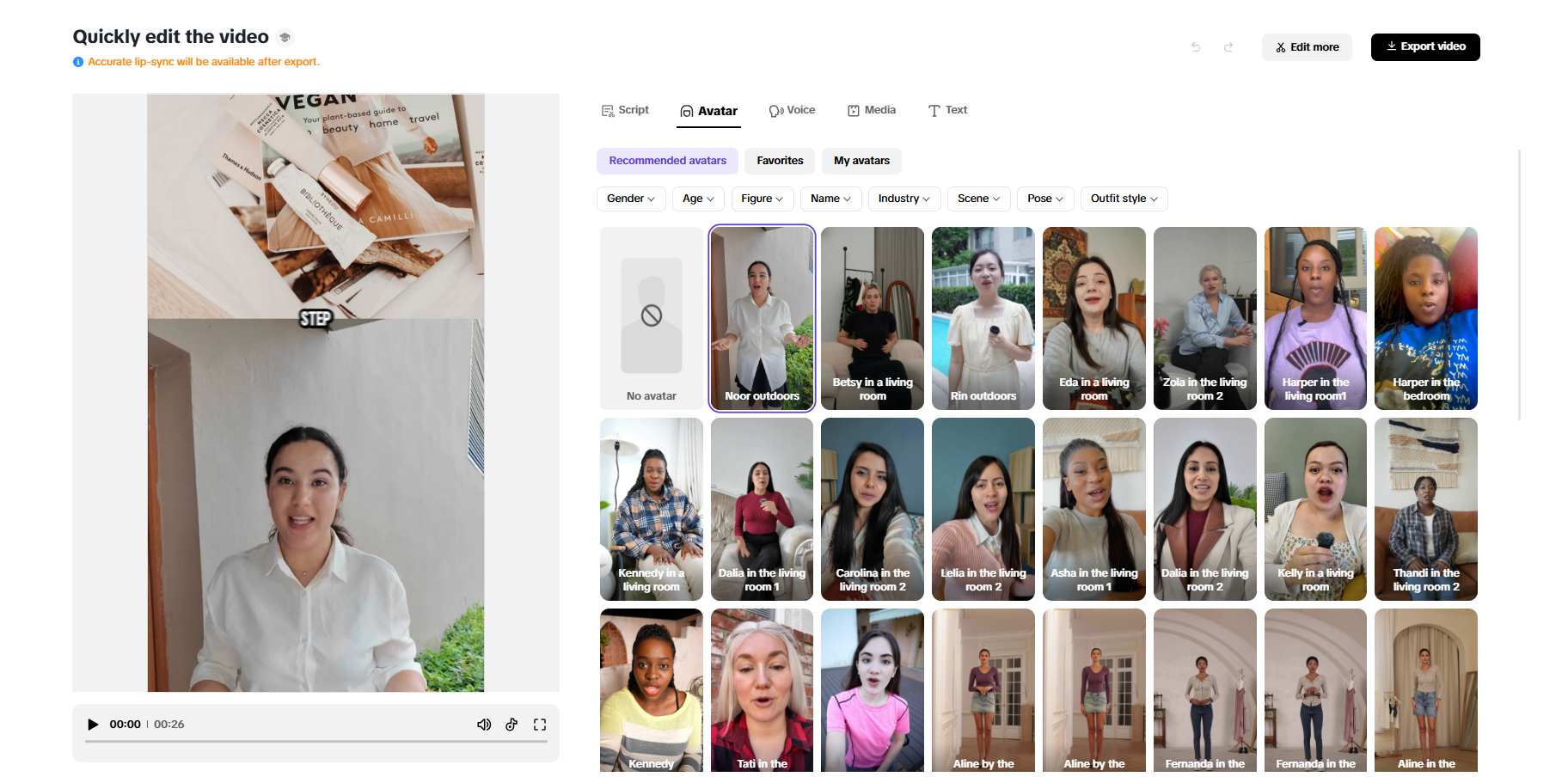Switch to My avatars
Viewport: 1568px width, 777px height.
click(861, 161)
